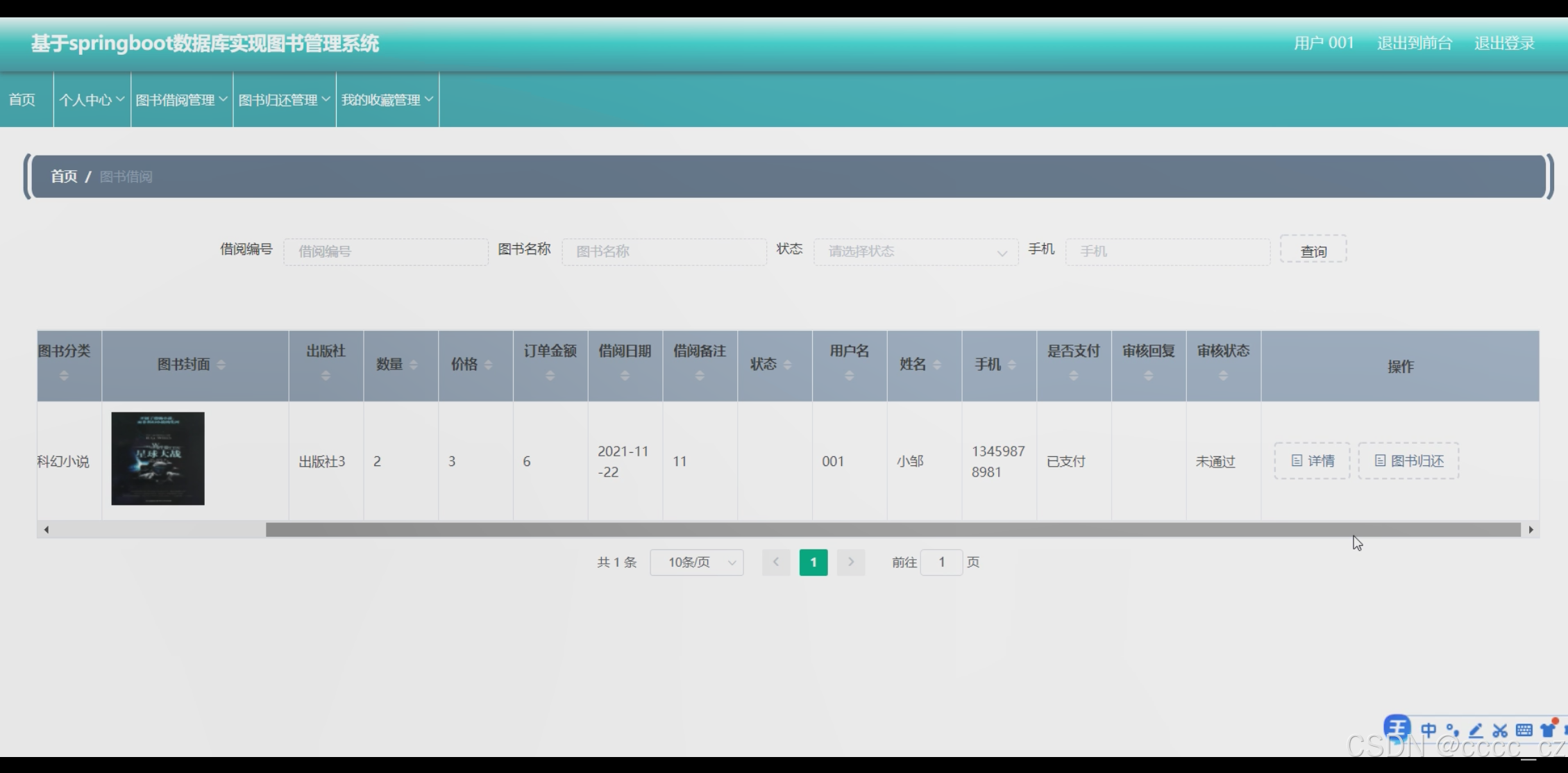Sort table by 数量 column arrows
Screen dimensions: 1568x773
[x=414, y=365]
